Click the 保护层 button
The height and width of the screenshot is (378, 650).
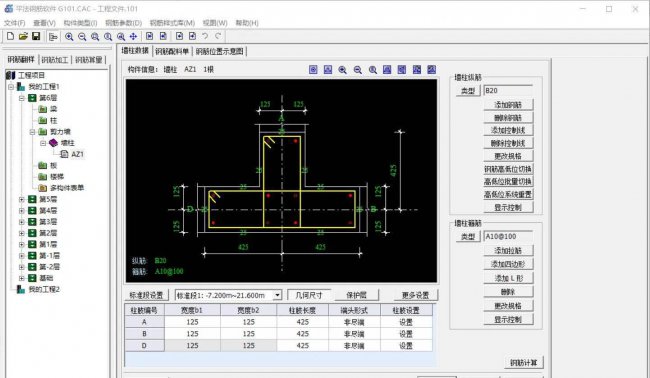tap(357, 295)
